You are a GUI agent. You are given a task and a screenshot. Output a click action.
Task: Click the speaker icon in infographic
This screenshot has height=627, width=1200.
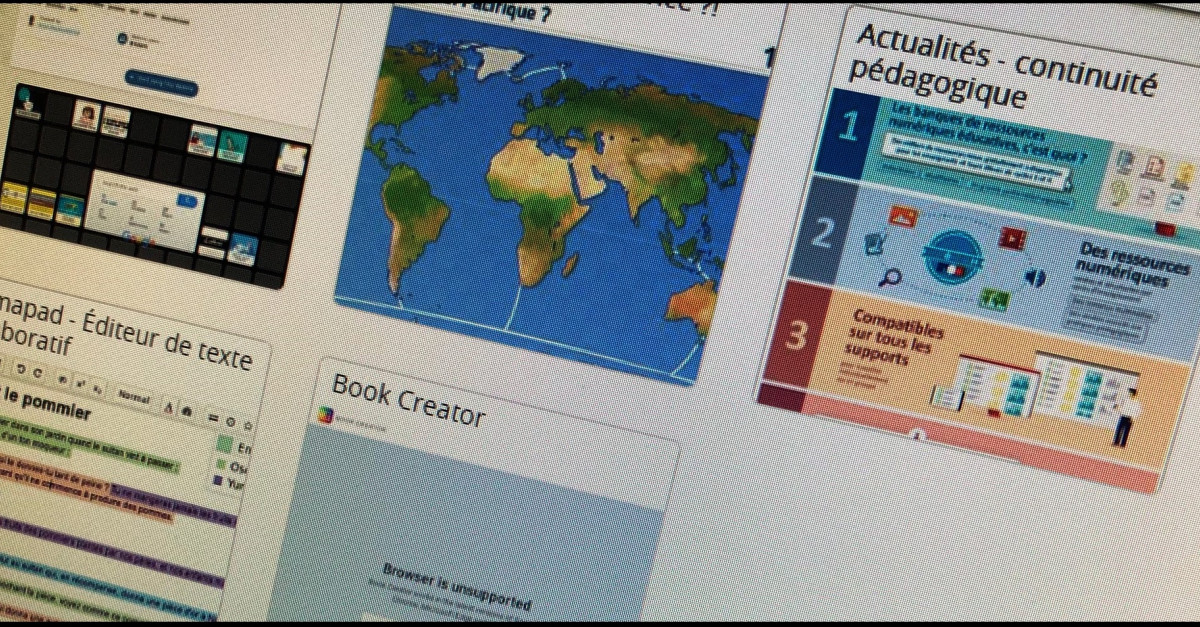point(1034,277)
